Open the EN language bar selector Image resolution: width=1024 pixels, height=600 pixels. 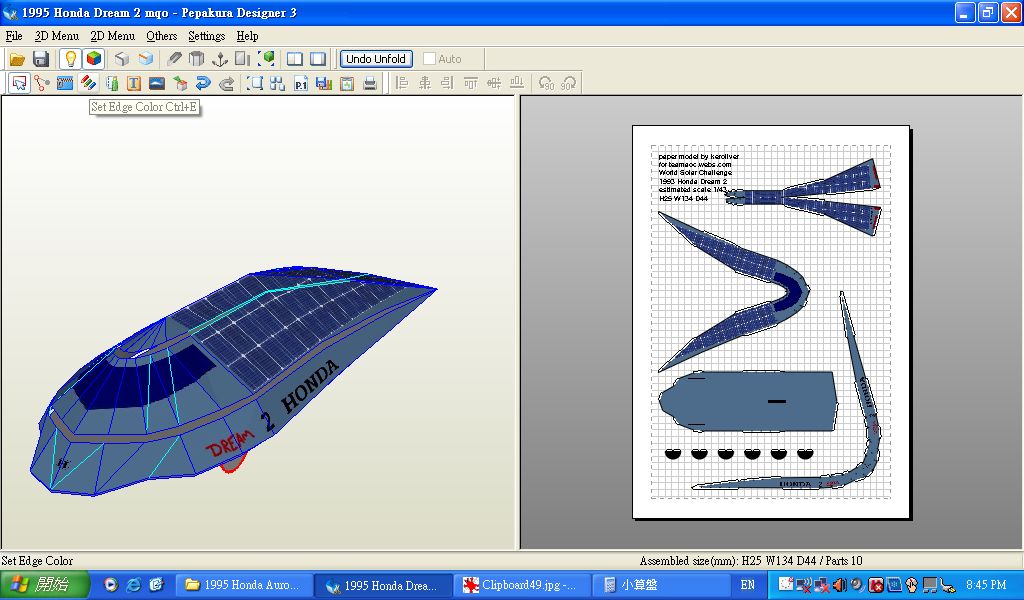point(748,585)
